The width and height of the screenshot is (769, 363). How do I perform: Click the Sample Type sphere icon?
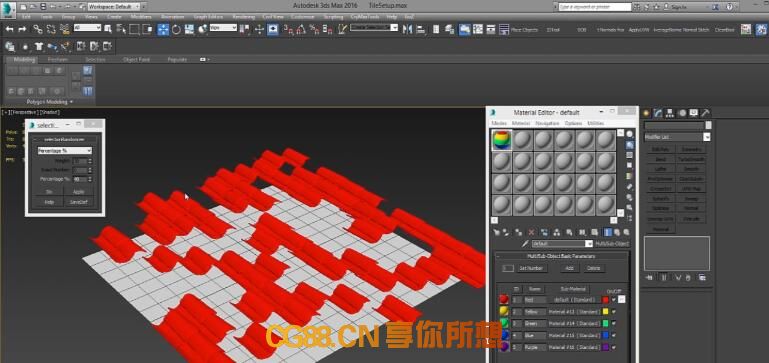coord(630,134)
